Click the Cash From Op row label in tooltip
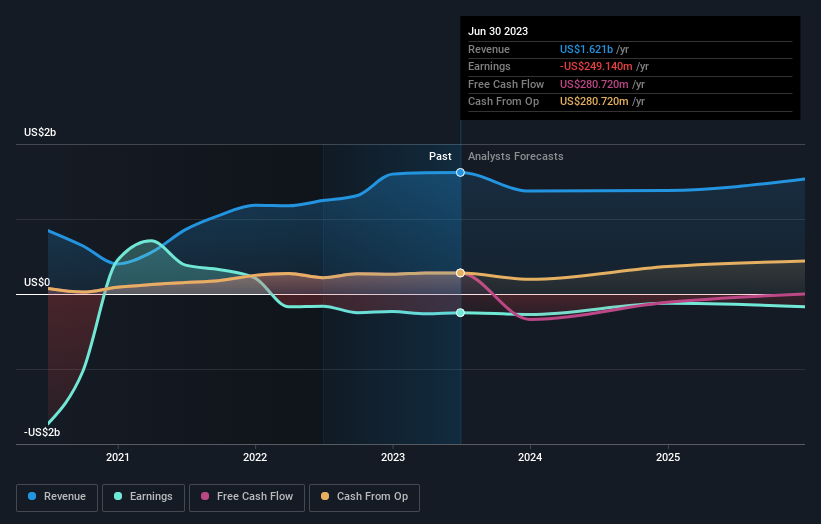This screenshot has height=524, width=821. pos(503,102)
